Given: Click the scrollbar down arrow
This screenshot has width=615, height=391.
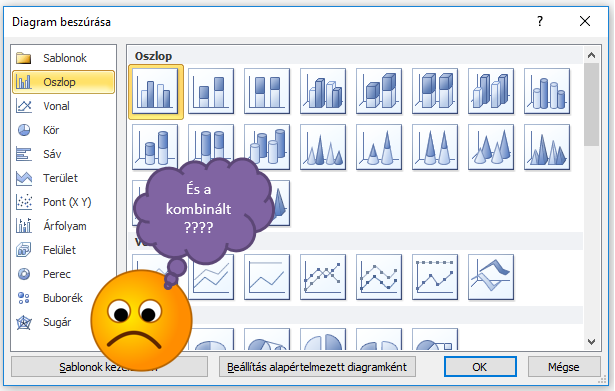Looking at the screenshot, I should click(591, 342).
